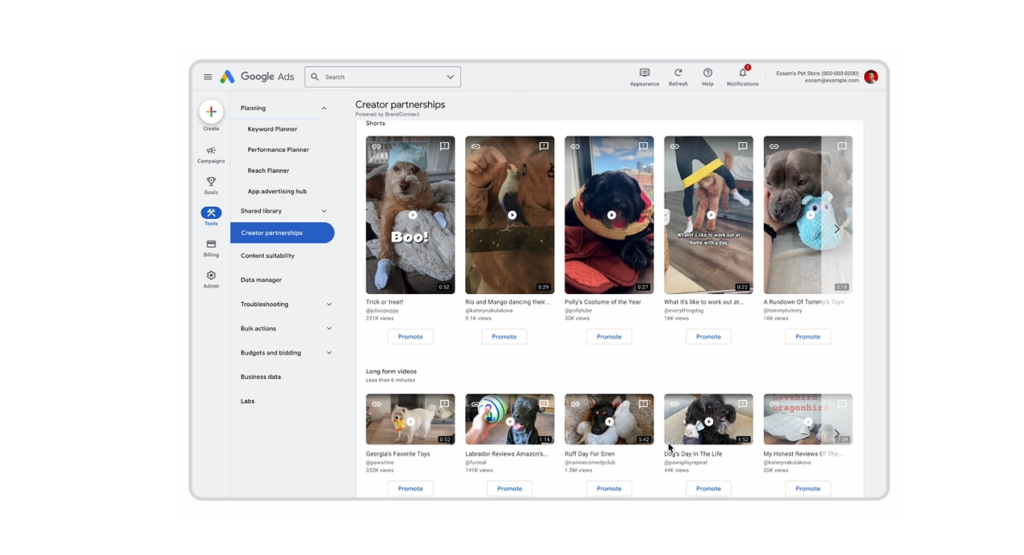The image size is (1024, 555).
Task: Collapse the Planning section
Action: pyautogui.click(x=324, y=108)
